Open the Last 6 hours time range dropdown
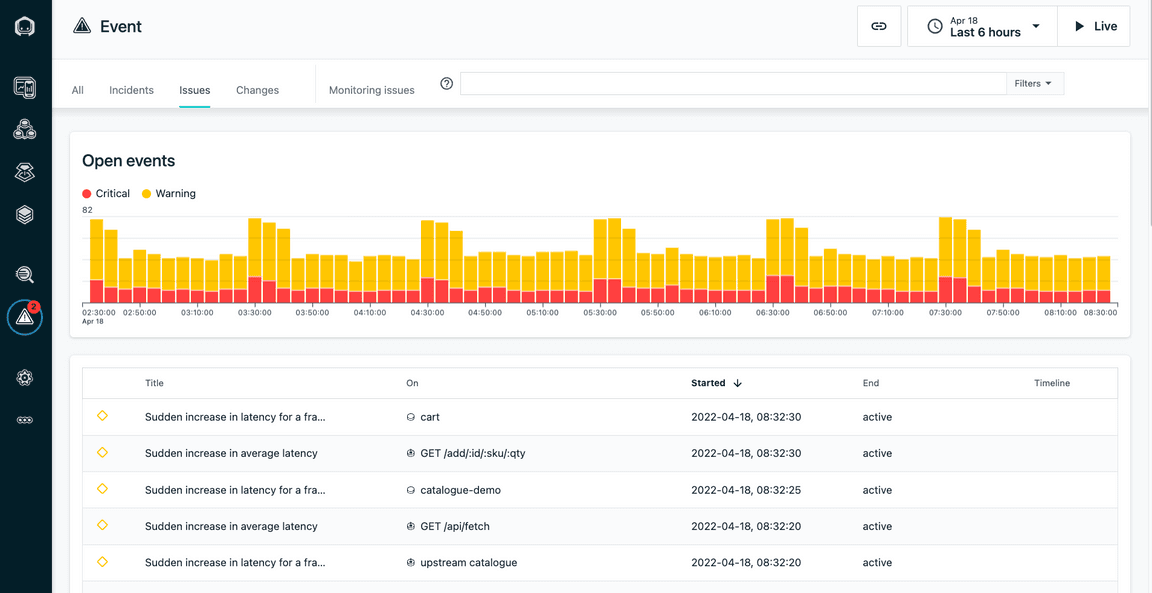This screenshot has height=593, width=1152. (982, 26)
